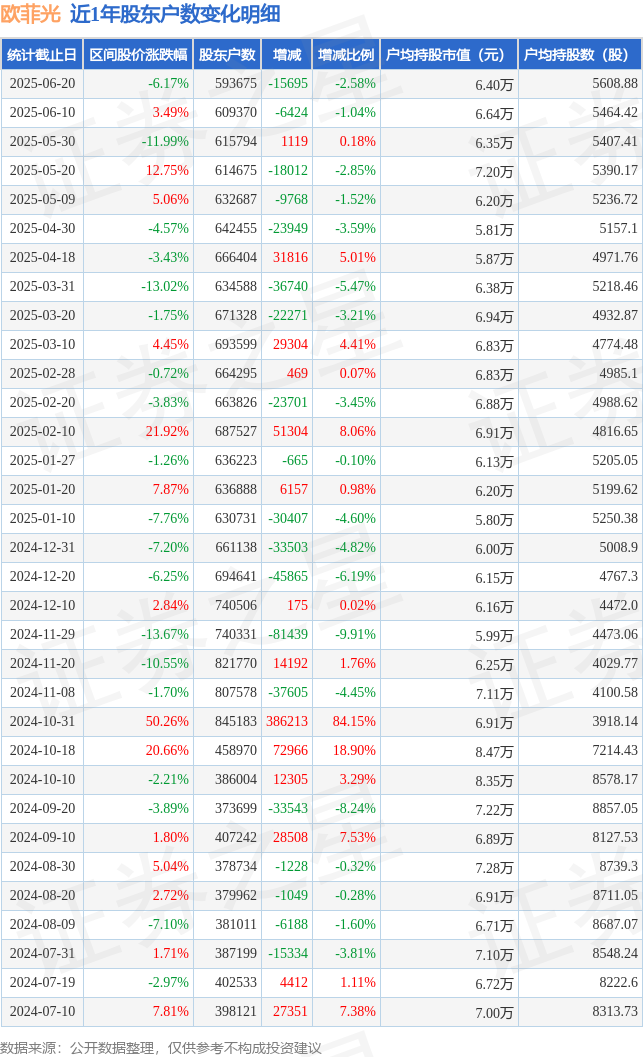Select the 区间股价涨跌幅 column header
The image size is (643, 1057).
pos(138,55)
